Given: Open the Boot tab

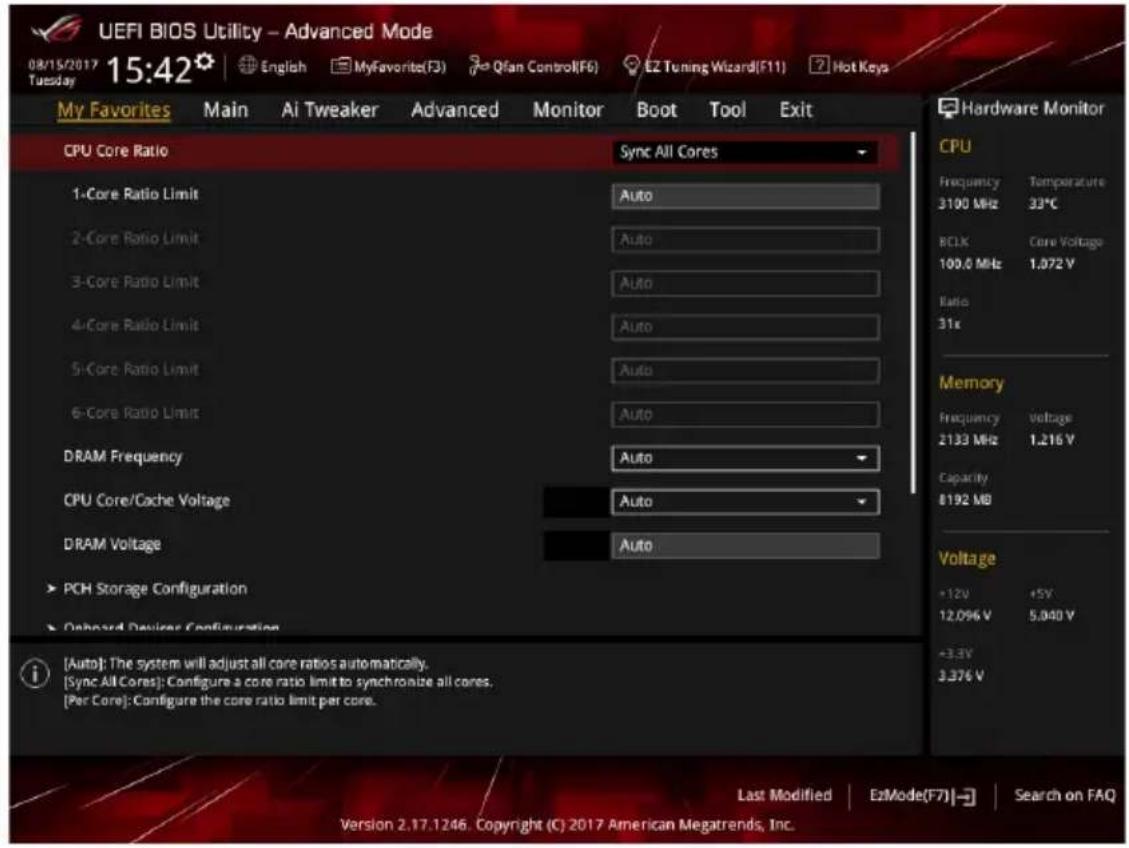Looking at the screenshot, I should (656, 110).
